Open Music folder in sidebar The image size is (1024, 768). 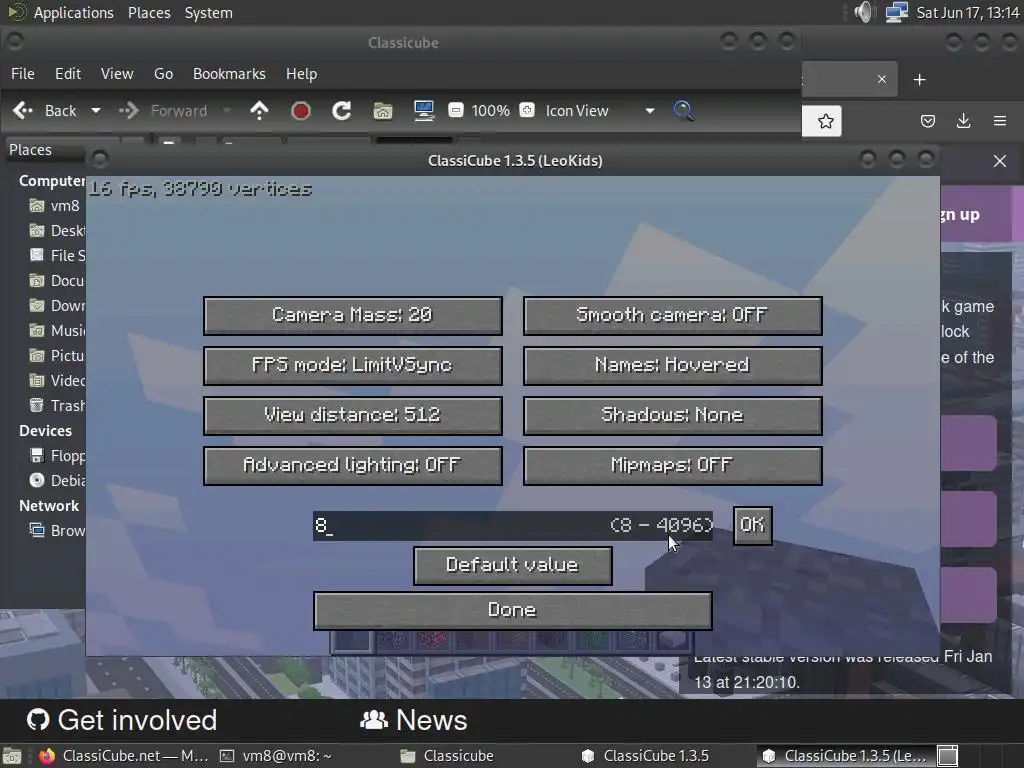(x=57, y=330)
